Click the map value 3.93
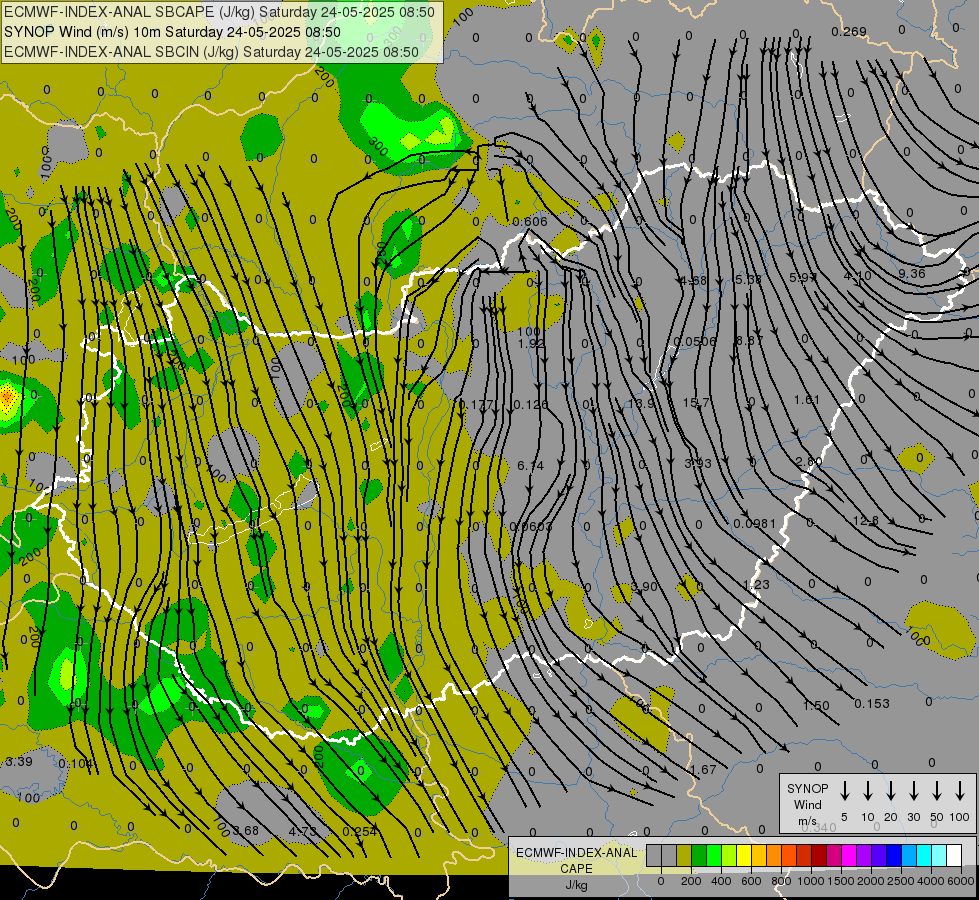Viewport: 979px width, 900px height. tap(697, 463)
